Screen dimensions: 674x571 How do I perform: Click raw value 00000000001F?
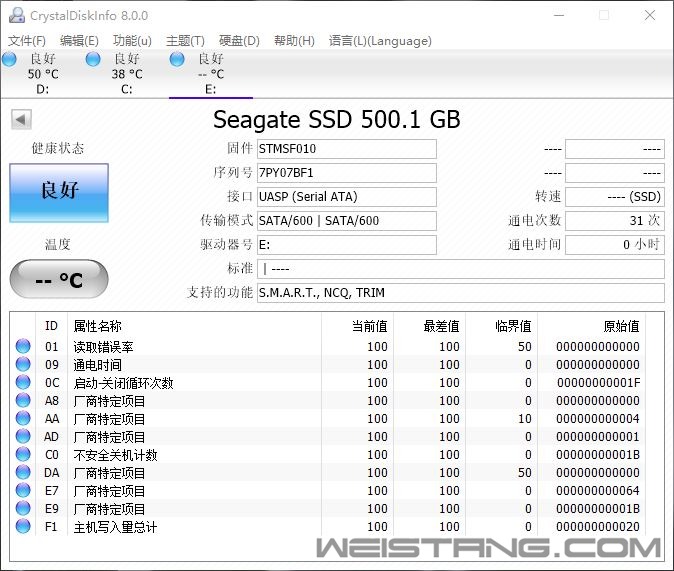click(x=598, y=383)
